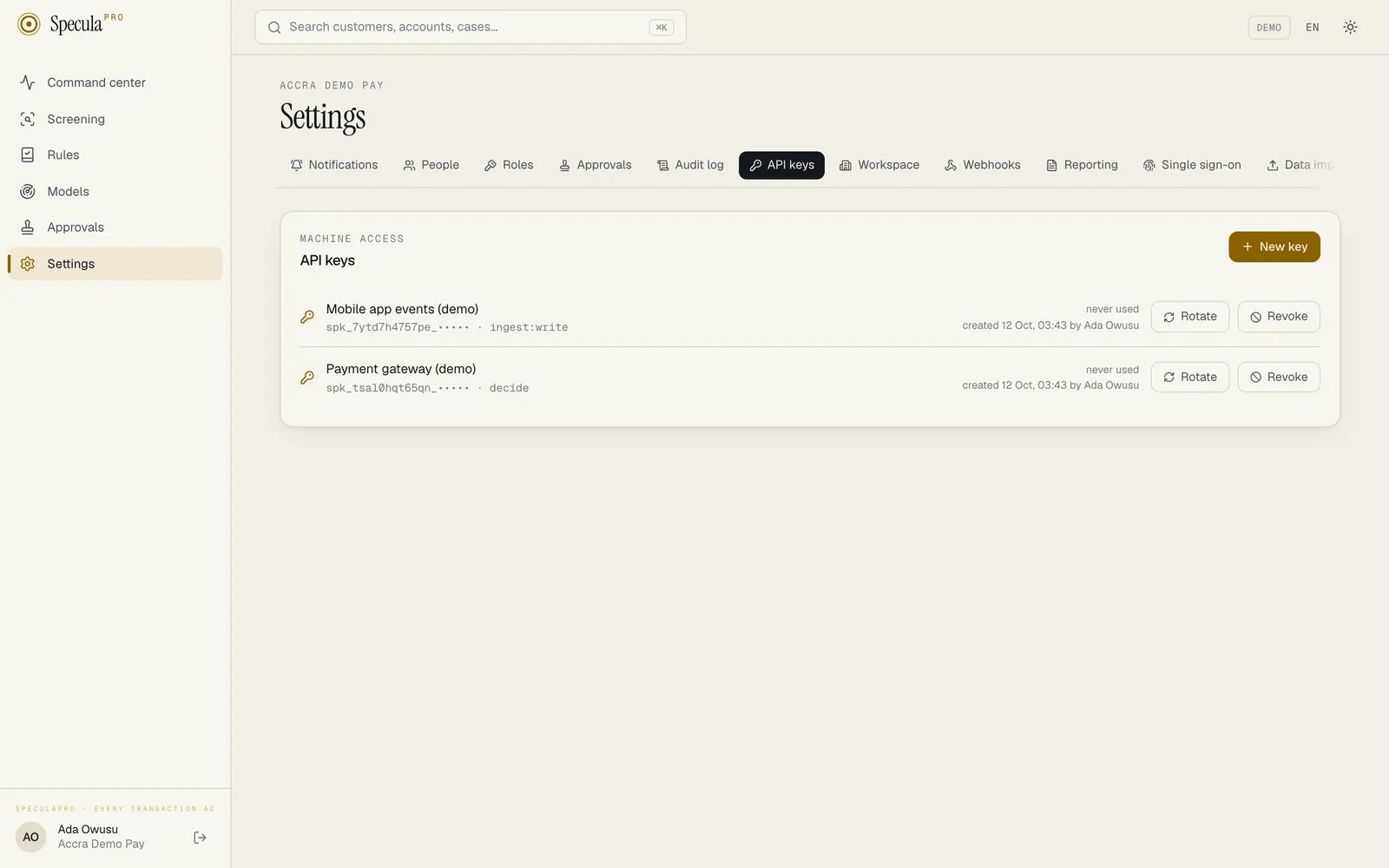
Task: Revoke the Payment gateway key
Action: click(1279, 378)
